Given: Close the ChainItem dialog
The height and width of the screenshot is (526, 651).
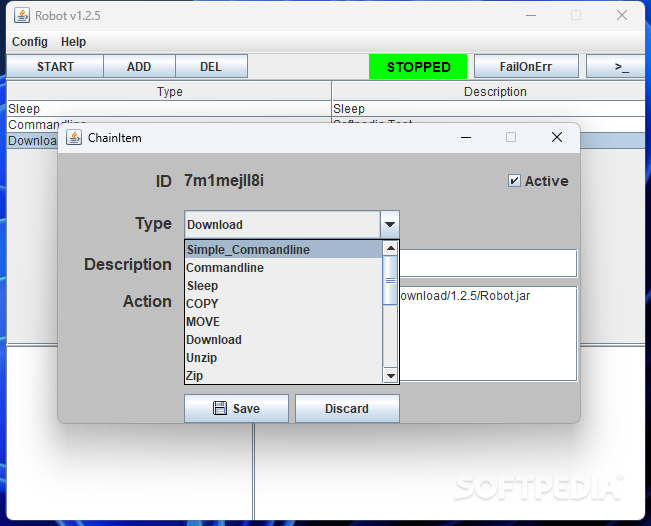Looking at the screenshot, I should 557,137.
